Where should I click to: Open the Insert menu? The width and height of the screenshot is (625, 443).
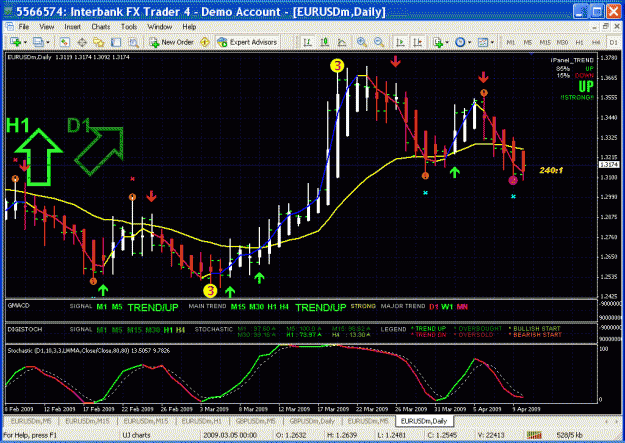pos(72,27)
